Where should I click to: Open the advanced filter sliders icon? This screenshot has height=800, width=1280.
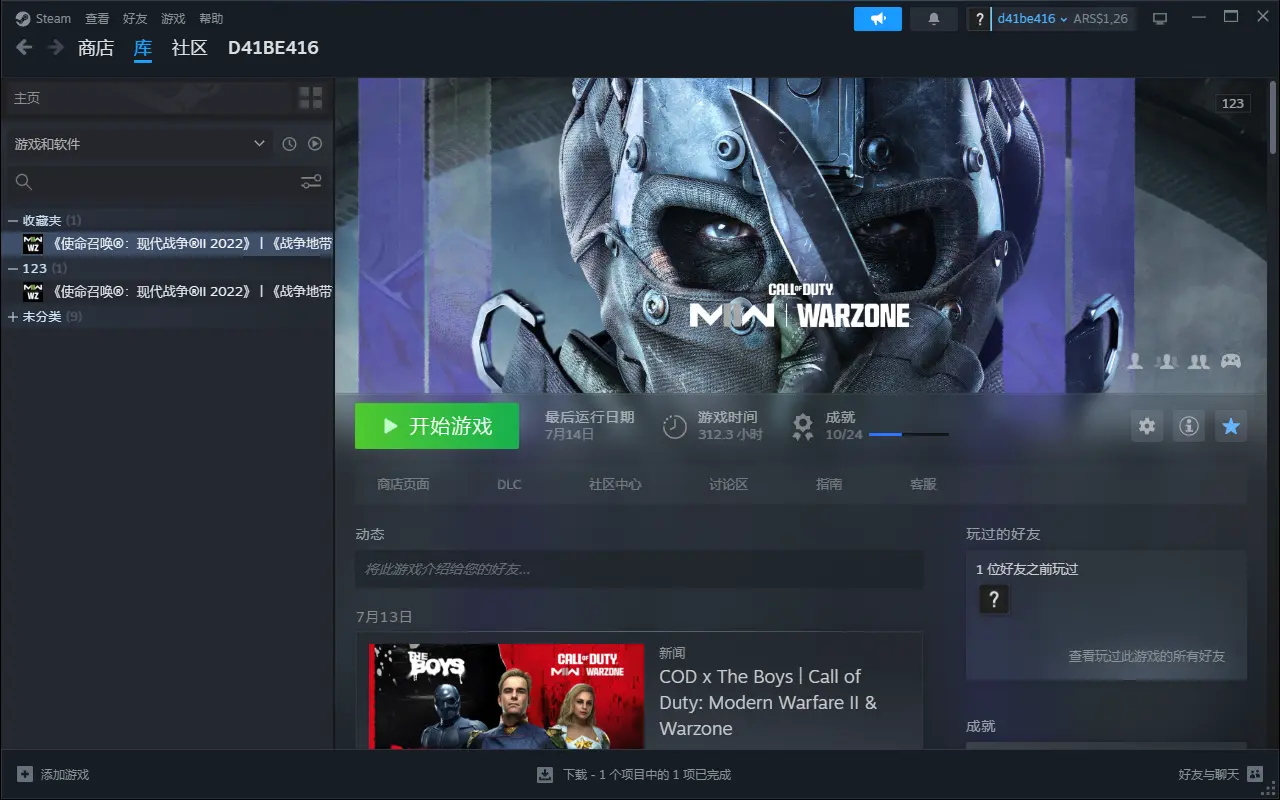coord(311,182)
